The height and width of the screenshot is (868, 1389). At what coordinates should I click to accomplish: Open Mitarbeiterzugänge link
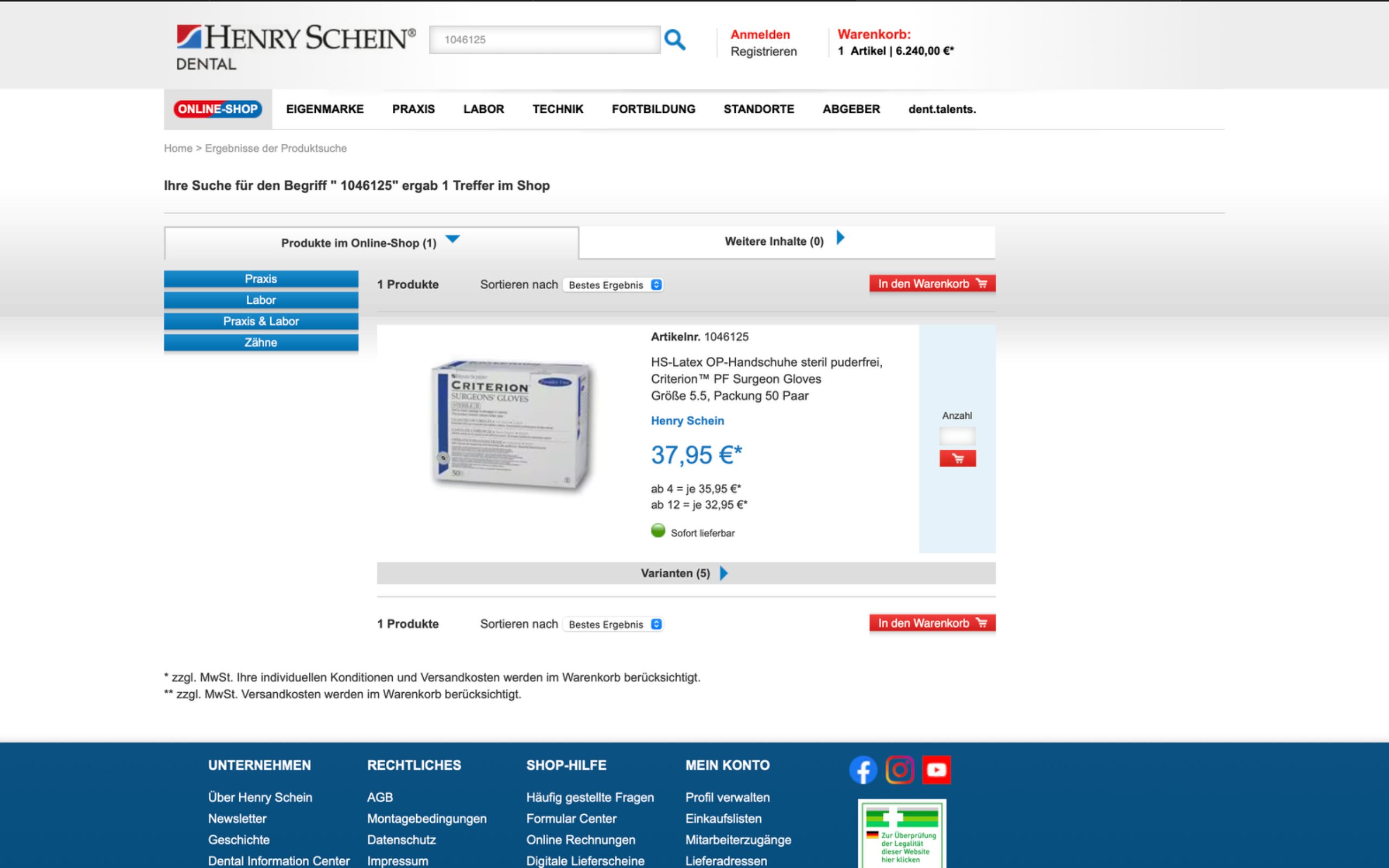tap(738, 840)
